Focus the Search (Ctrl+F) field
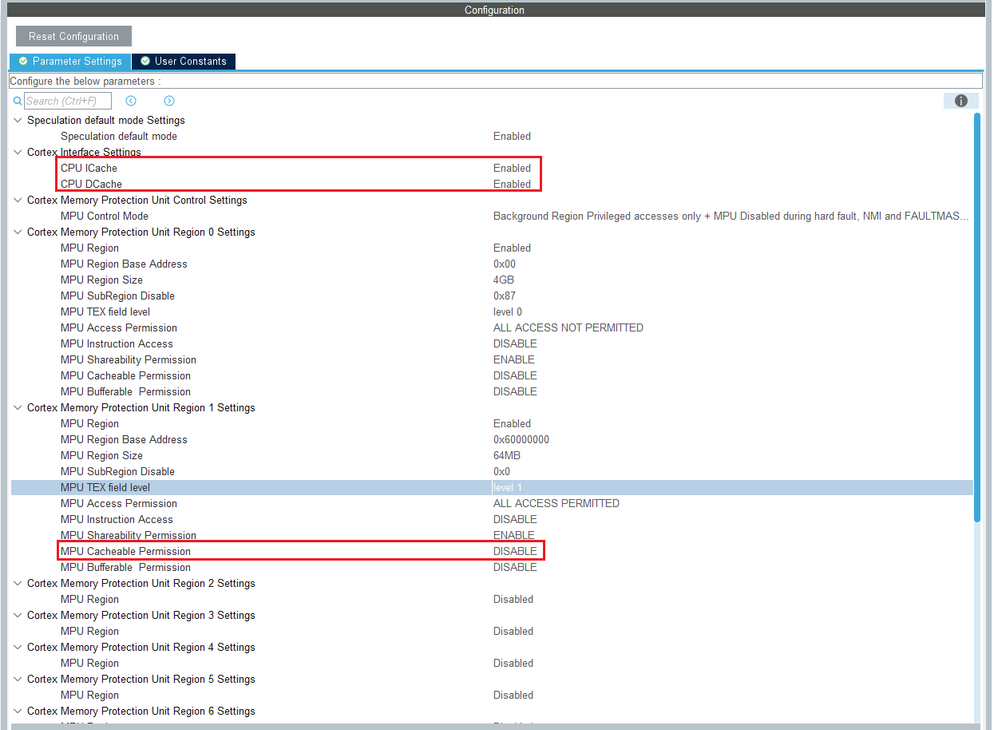998x730 pixels. [x=67, y=101]
